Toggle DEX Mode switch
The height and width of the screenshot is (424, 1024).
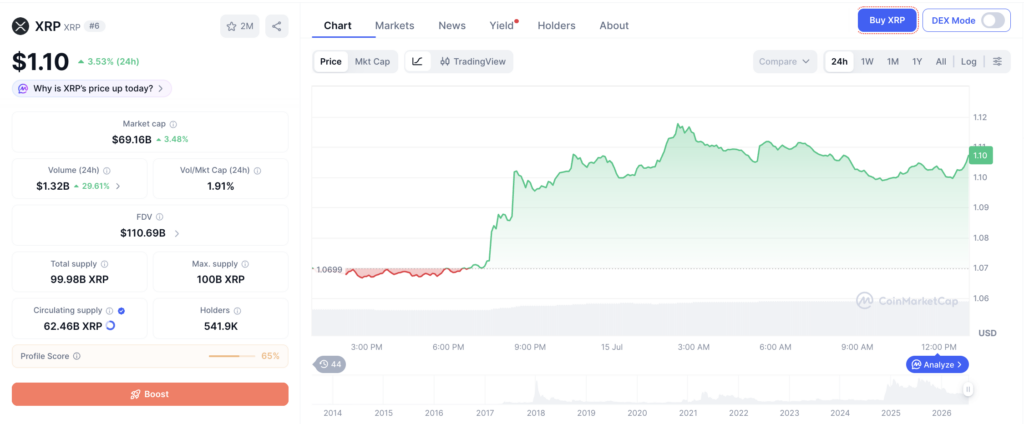(993, 20)
